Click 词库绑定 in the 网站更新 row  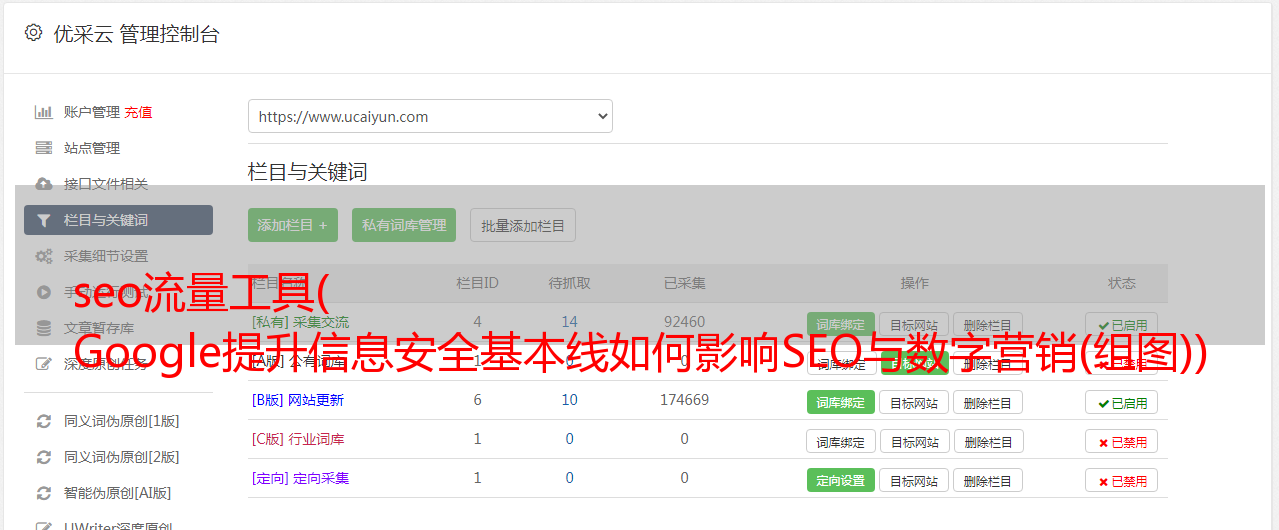841,402
